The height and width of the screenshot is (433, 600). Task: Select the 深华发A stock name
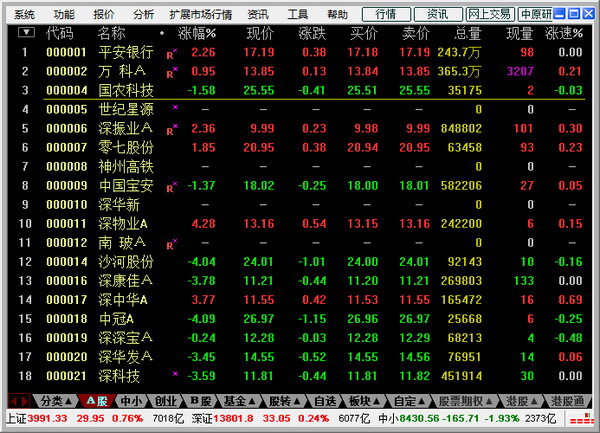126,356
